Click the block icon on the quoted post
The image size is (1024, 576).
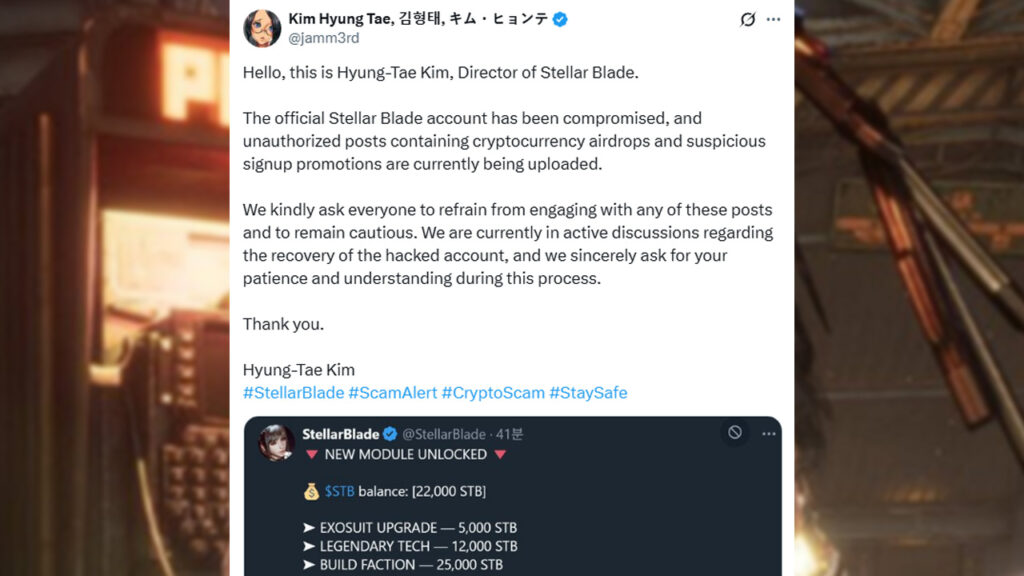coord(735,432)
